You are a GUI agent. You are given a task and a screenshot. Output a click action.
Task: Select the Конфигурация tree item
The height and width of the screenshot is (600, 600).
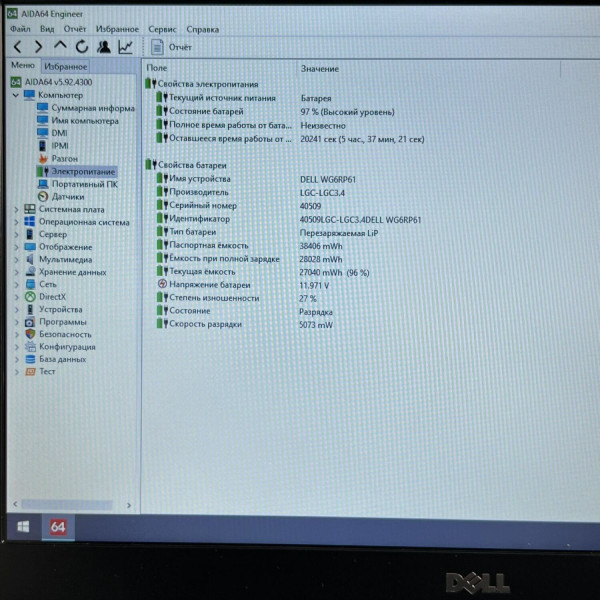click(x=60, y=347)
